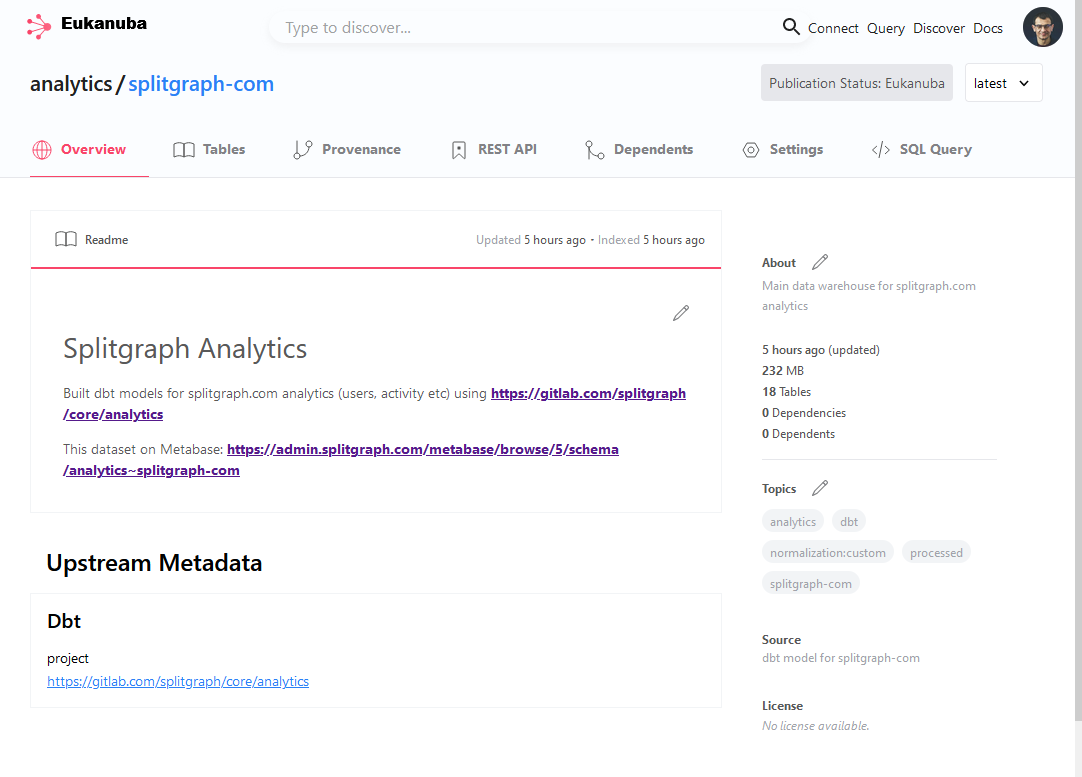Click the Upstream Metadata heading
Screen dimensions: 1082x777
pyautogui.click(x=154, y=563)
